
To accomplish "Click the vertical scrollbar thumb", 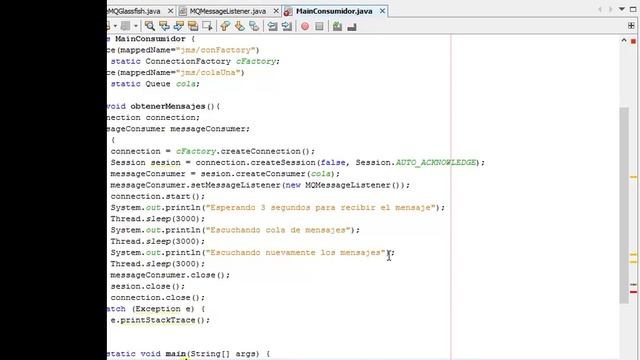I will pos(624,205).
